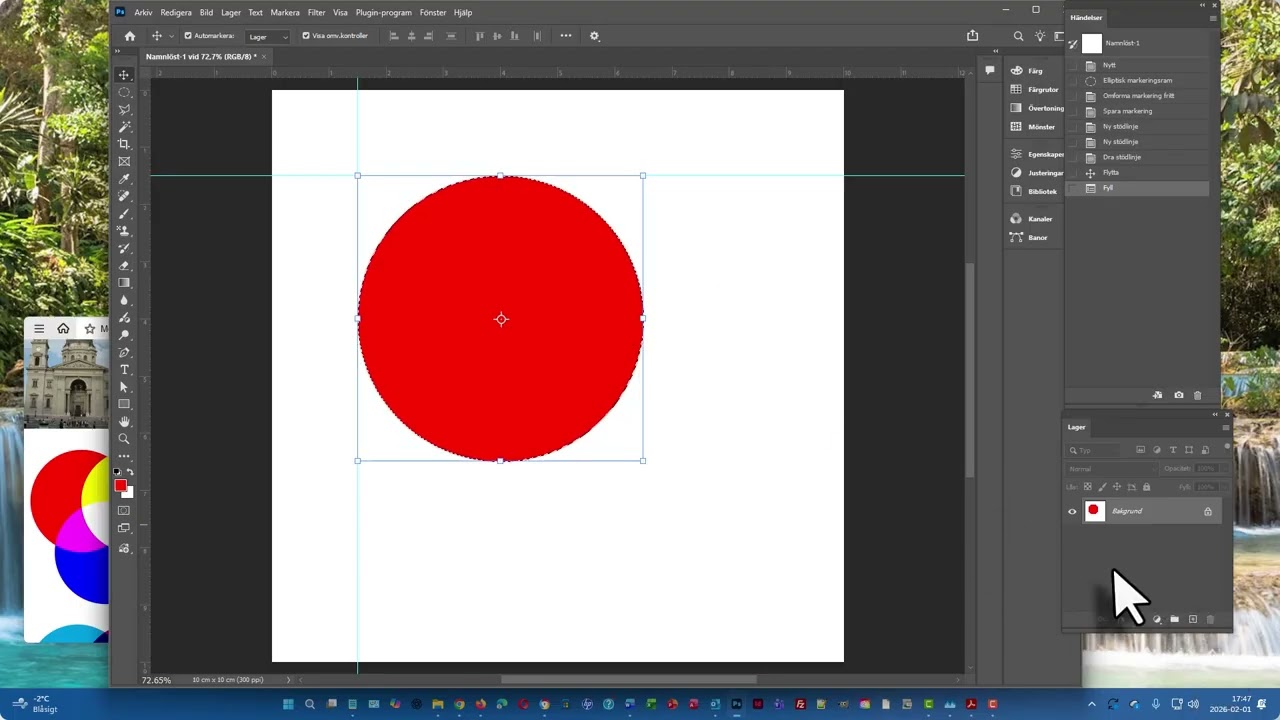Toggle Visa omv.kontroller checkbox

tap(306, 36)
